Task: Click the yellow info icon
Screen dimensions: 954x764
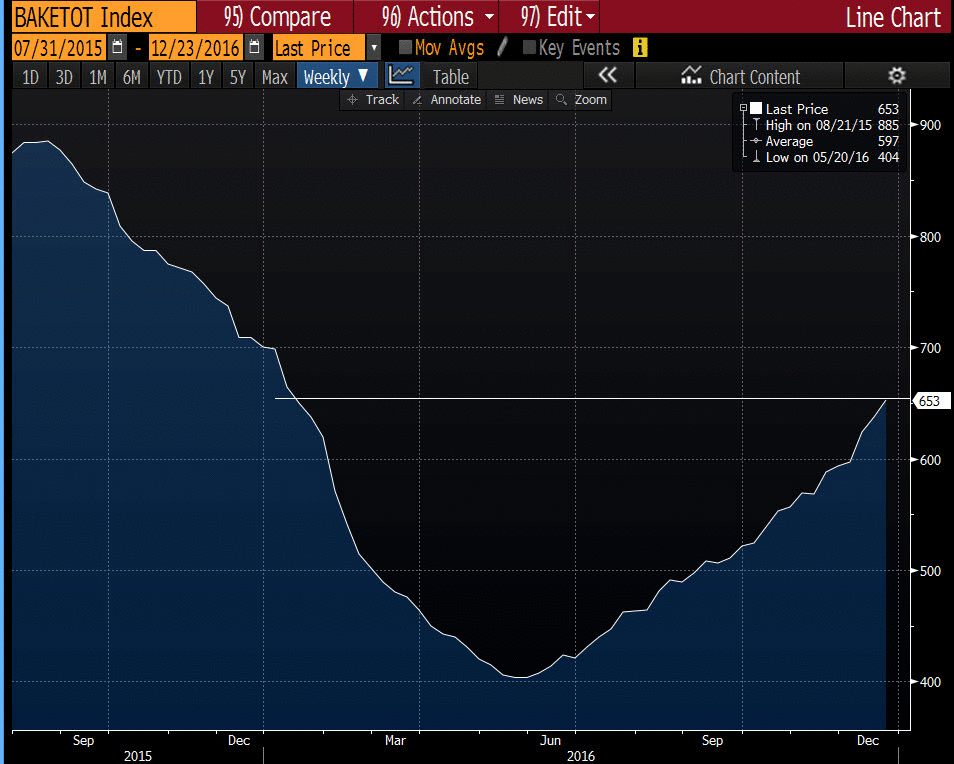Action: (639, 47)
